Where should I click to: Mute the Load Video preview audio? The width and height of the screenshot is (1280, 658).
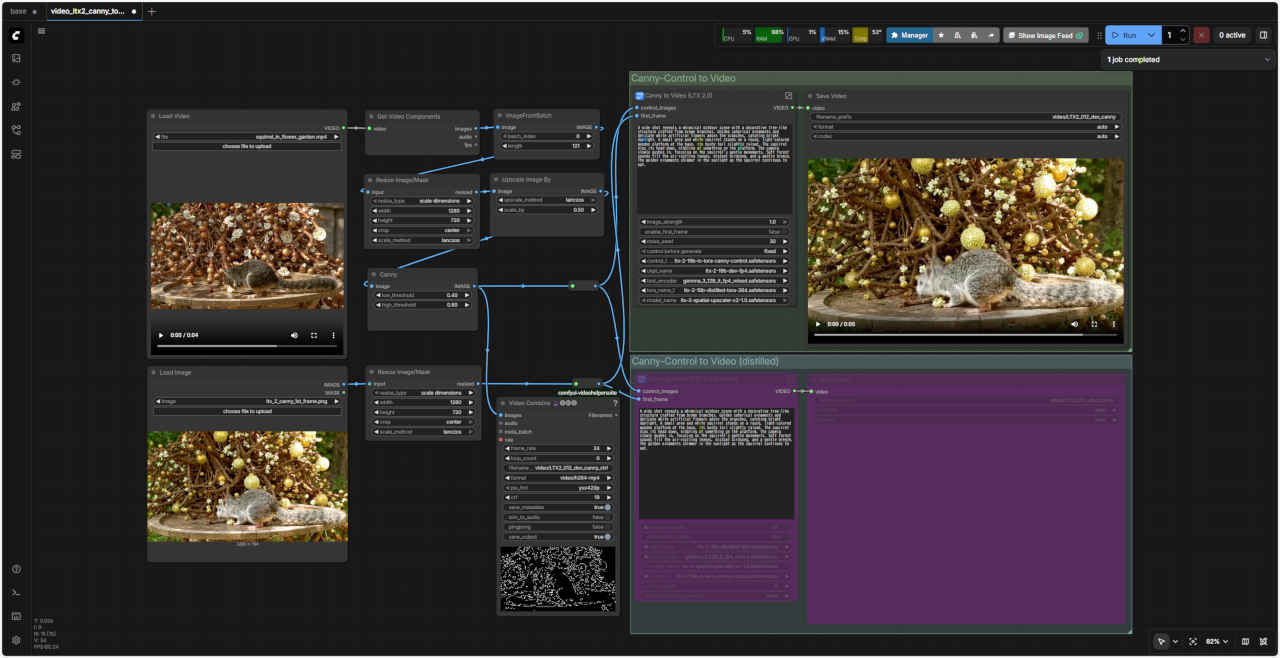294,335
